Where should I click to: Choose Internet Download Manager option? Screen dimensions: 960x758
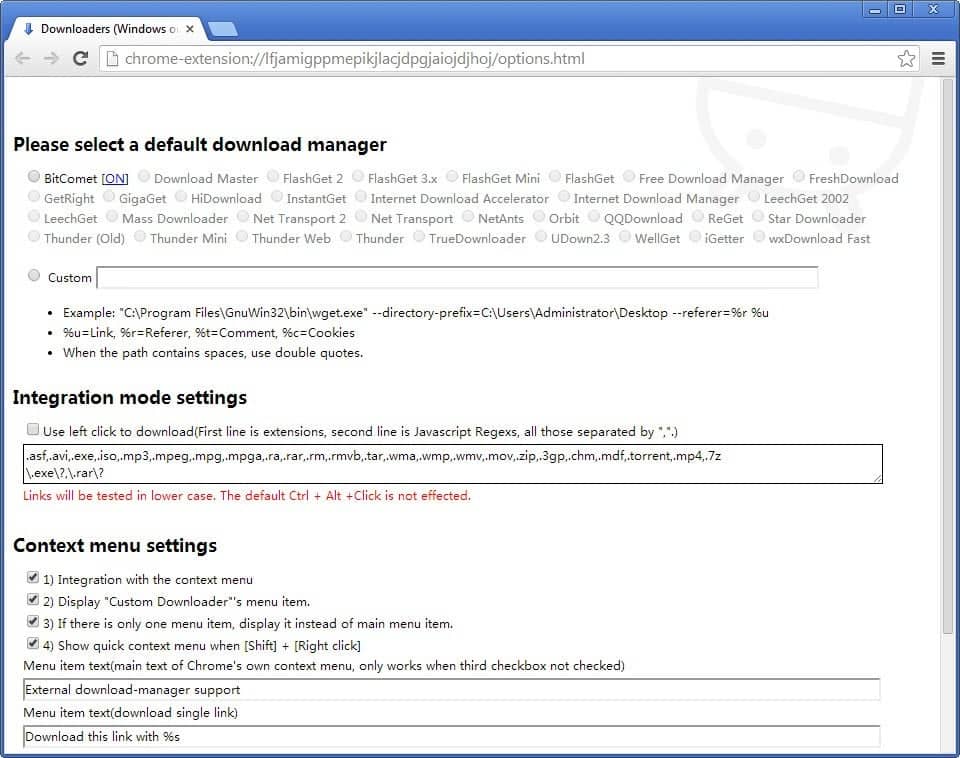(564, 197)
